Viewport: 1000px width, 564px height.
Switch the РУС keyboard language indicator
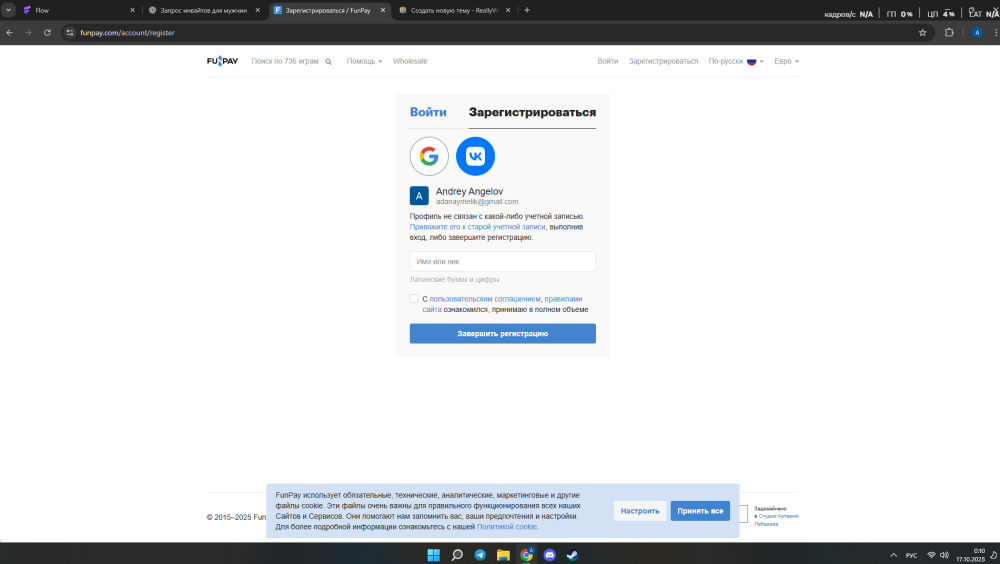pyautogui.click(x=911, y=556)
